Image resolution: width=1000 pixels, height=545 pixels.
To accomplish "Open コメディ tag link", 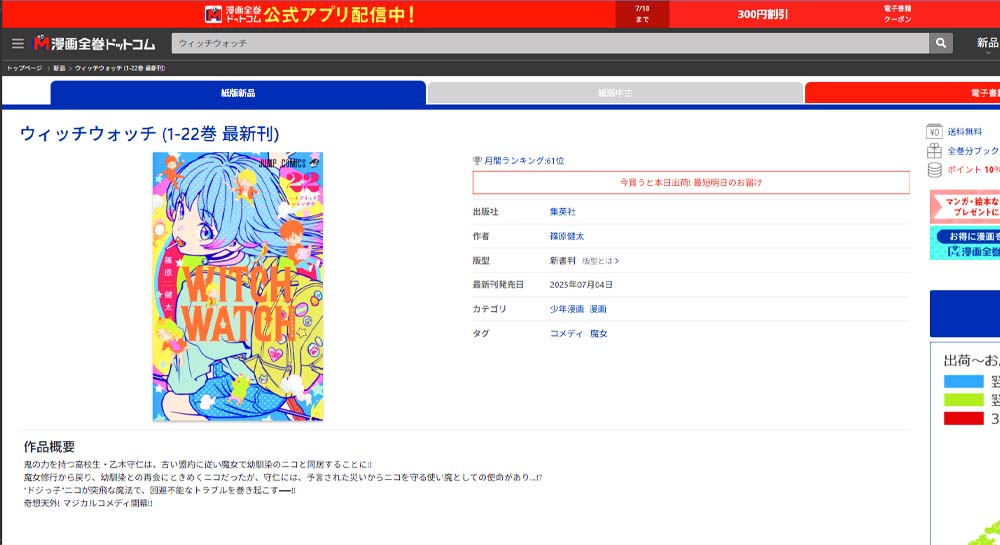I will point(566,333).
